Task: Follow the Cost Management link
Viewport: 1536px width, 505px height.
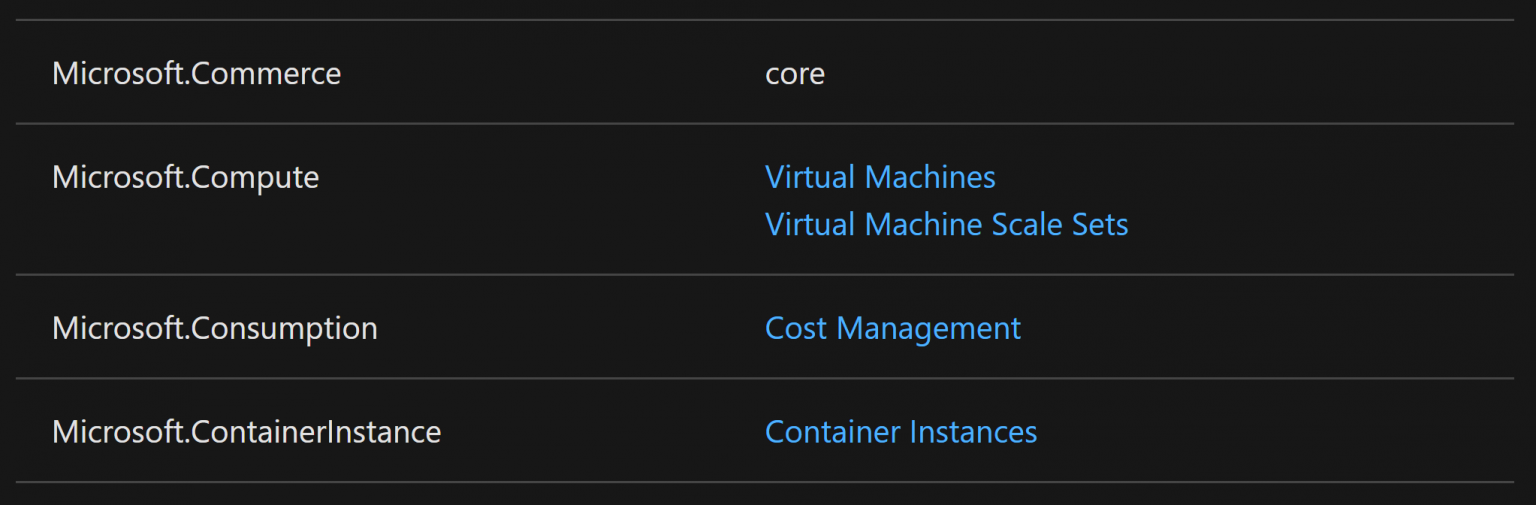Action: [x=892, y=328]
